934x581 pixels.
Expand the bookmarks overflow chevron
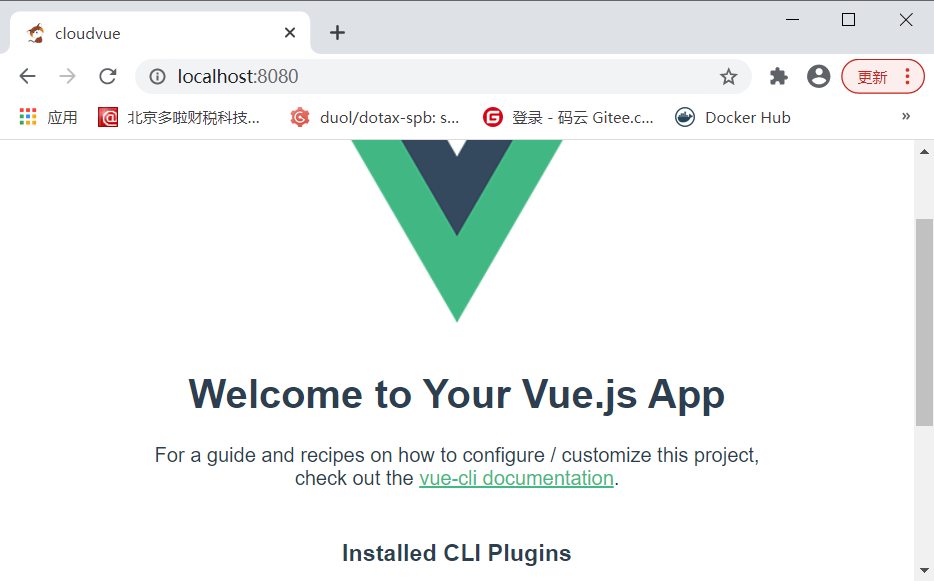[x=906, y=116]
